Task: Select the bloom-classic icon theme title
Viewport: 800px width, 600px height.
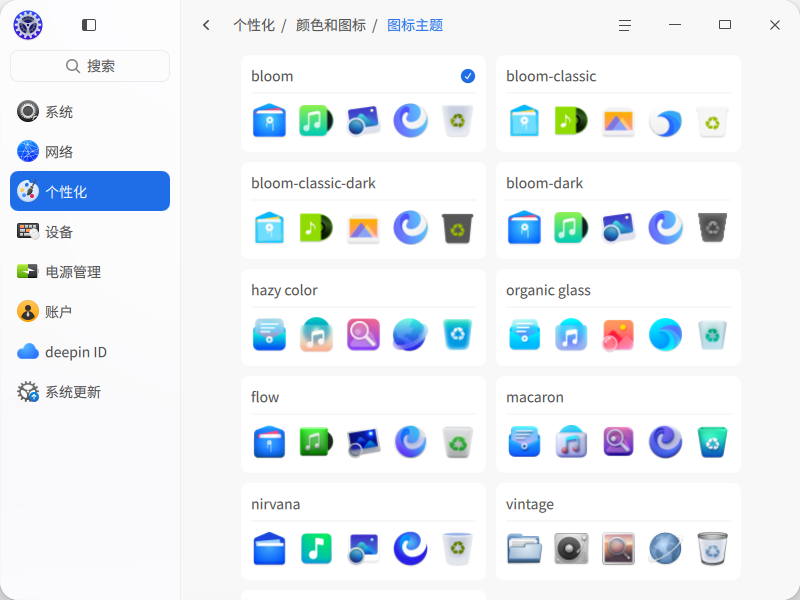Action: coord(551,76)
